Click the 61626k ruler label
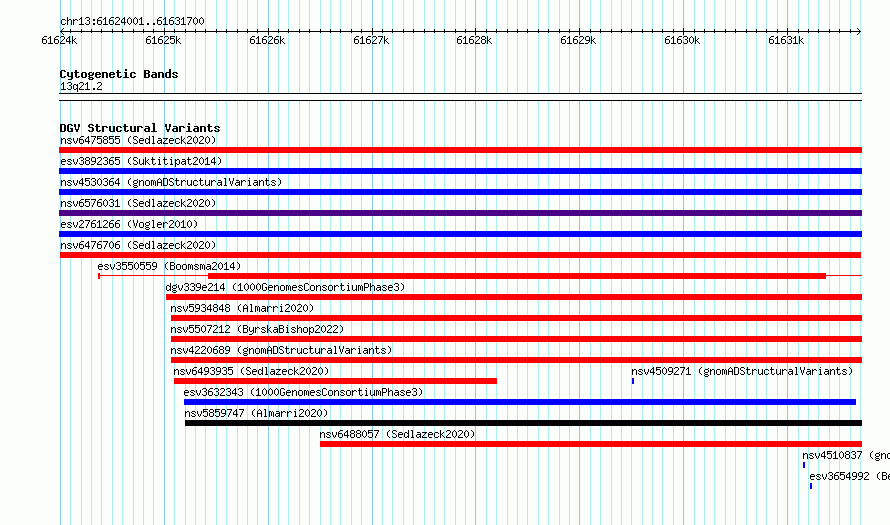Screen dimensions: 890x525 coord(267,40)
